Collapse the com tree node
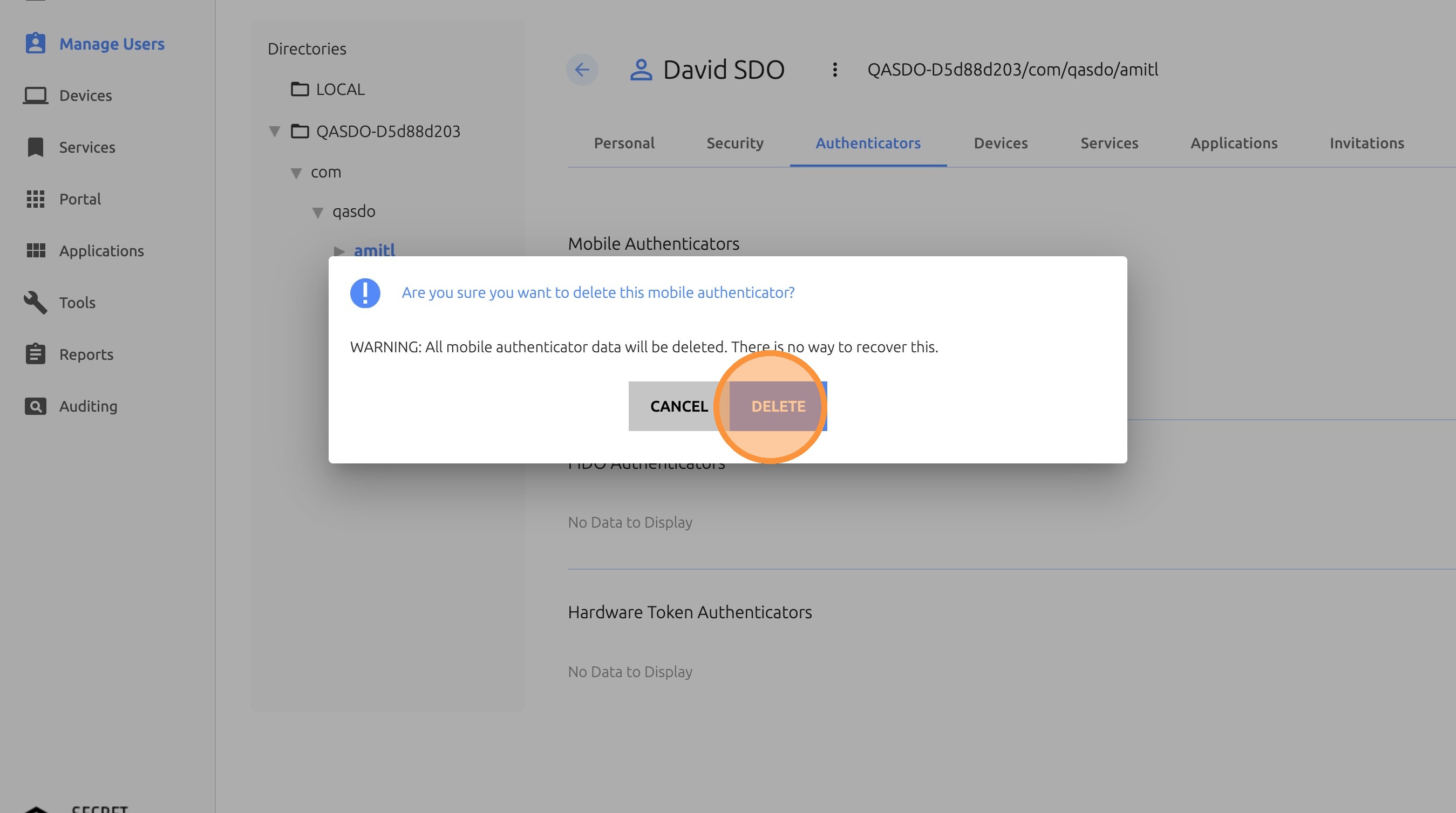 pos(296,173)
